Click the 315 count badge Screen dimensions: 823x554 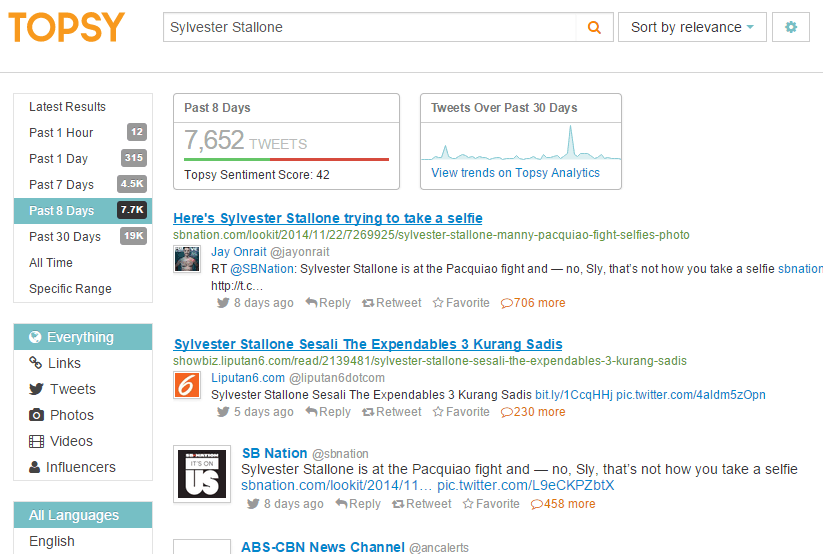pyautogui.click(x=134, y=158)
